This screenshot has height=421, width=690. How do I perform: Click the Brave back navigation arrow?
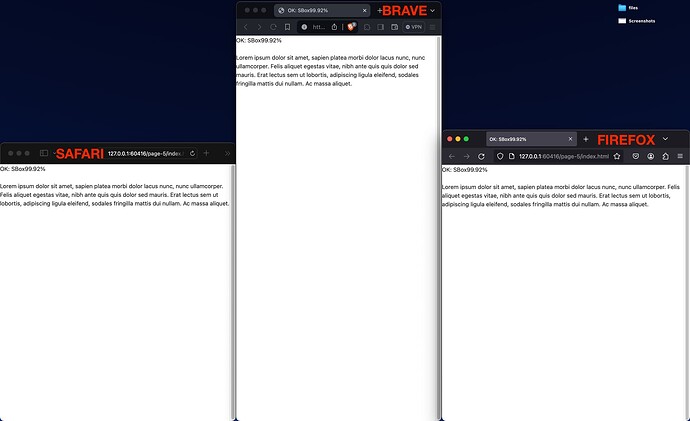246,27
